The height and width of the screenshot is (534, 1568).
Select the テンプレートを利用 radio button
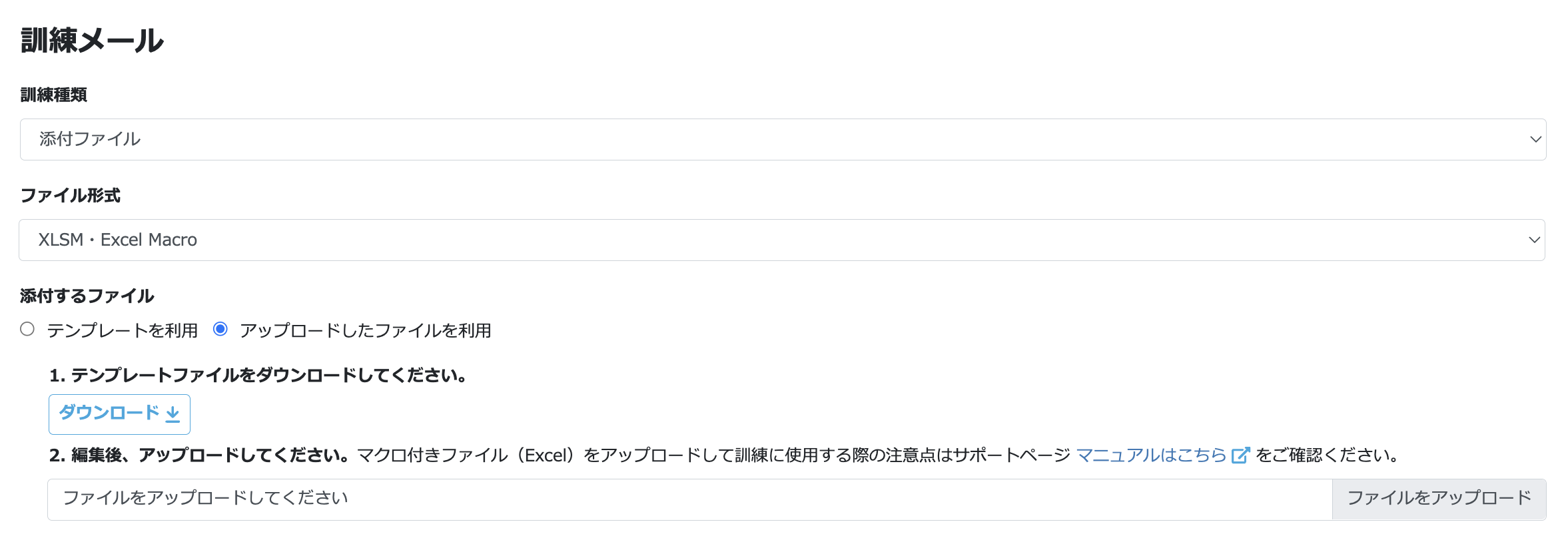(x=27, y=329)
